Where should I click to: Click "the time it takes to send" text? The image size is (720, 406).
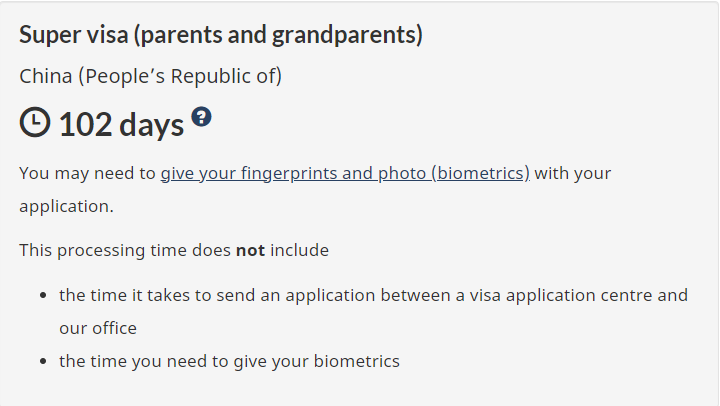pos(153,295)
